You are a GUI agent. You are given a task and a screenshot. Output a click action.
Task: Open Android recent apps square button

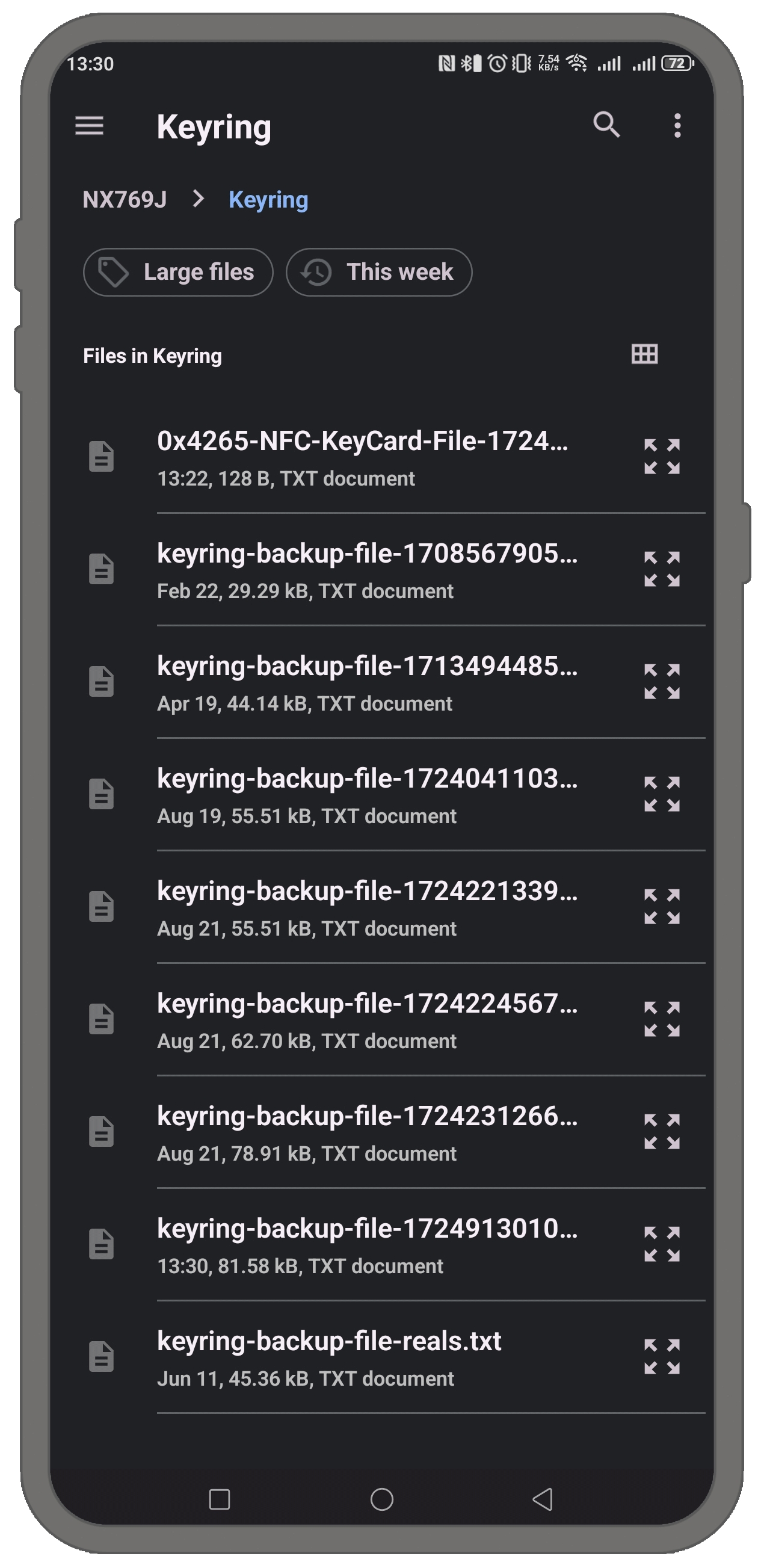(x=220, y=1499)
